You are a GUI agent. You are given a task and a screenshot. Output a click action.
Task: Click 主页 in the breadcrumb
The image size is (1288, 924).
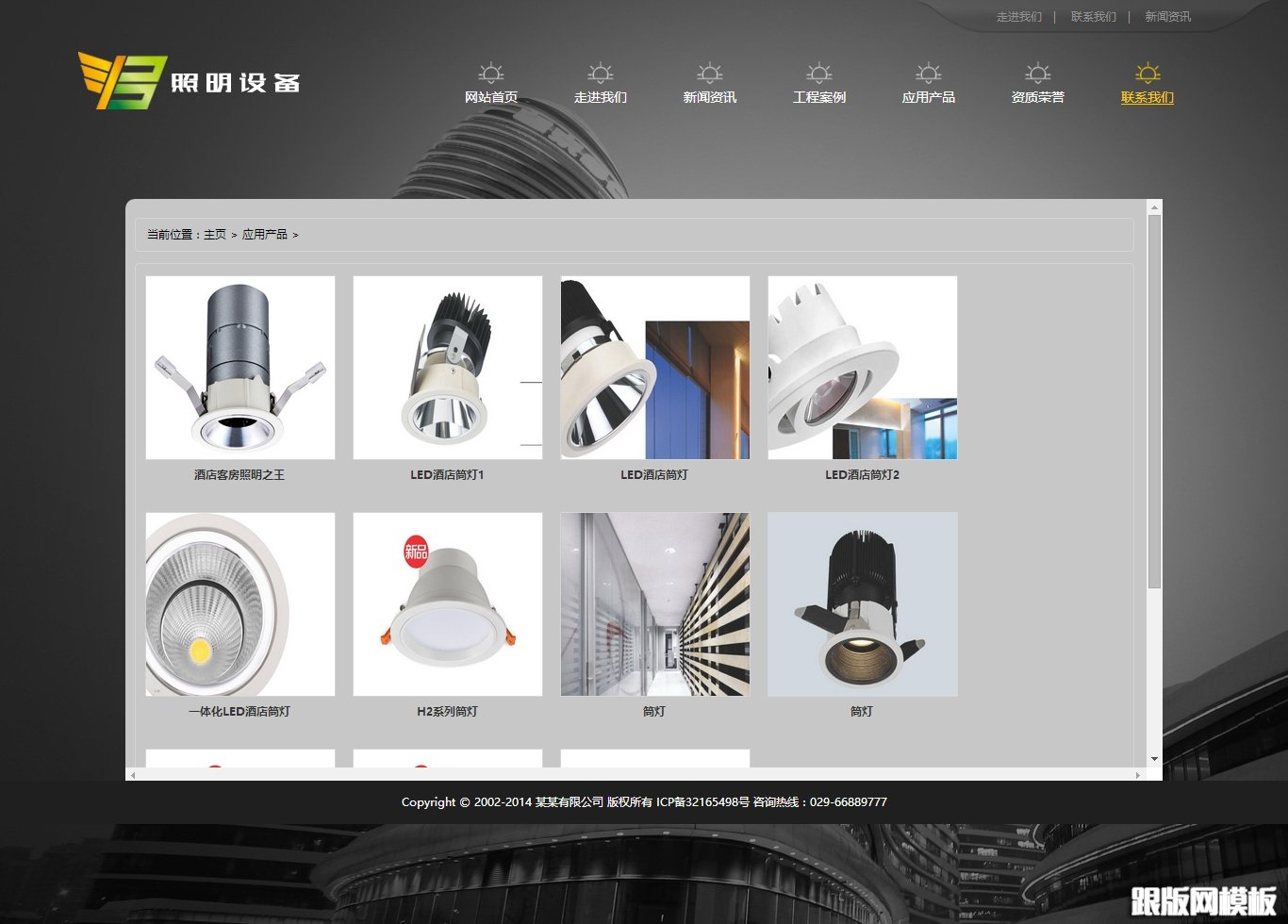[x=215, y=235]
